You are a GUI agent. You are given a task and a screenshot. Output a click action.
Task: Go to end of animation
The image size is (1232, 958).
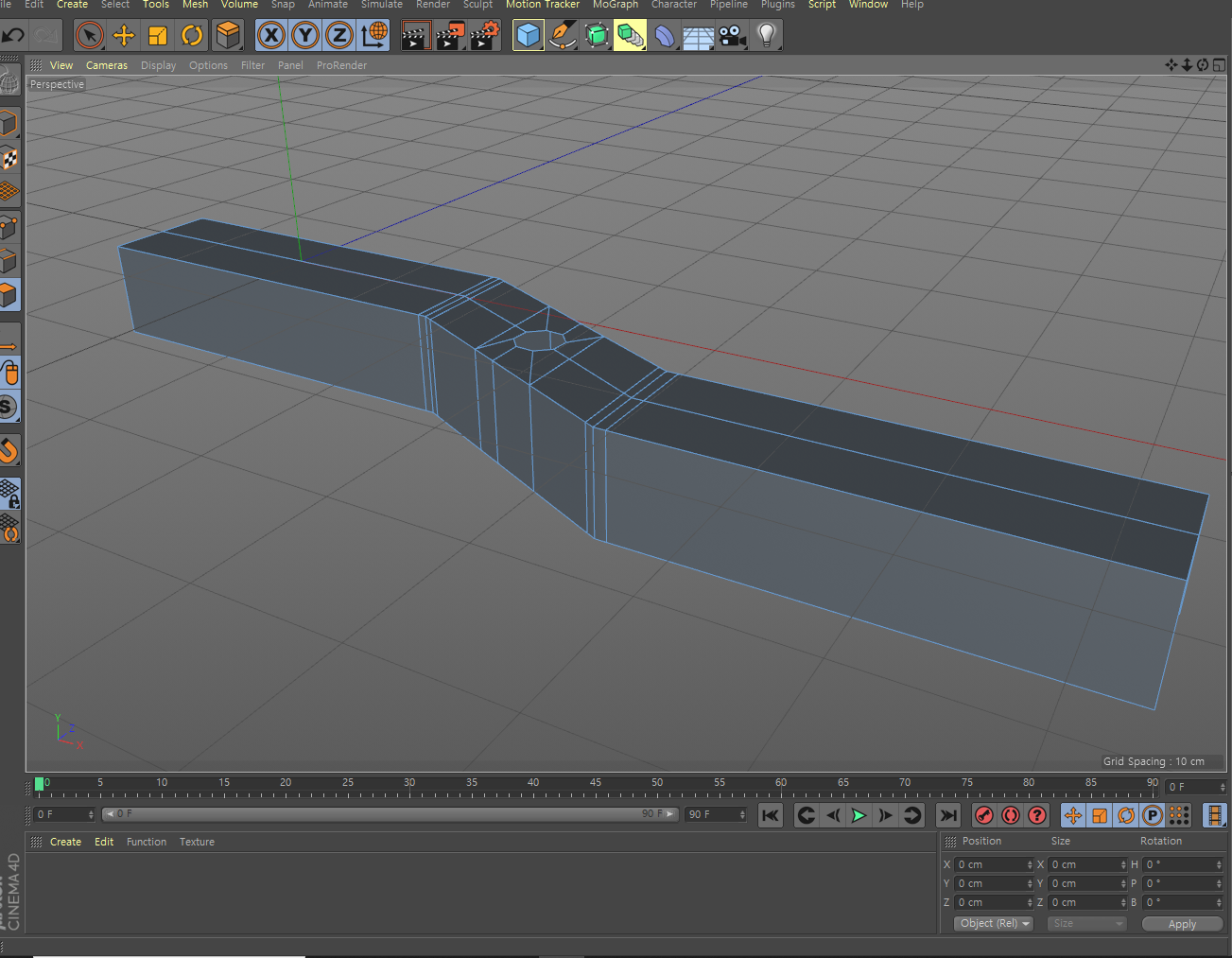click(x=947, y=815)
